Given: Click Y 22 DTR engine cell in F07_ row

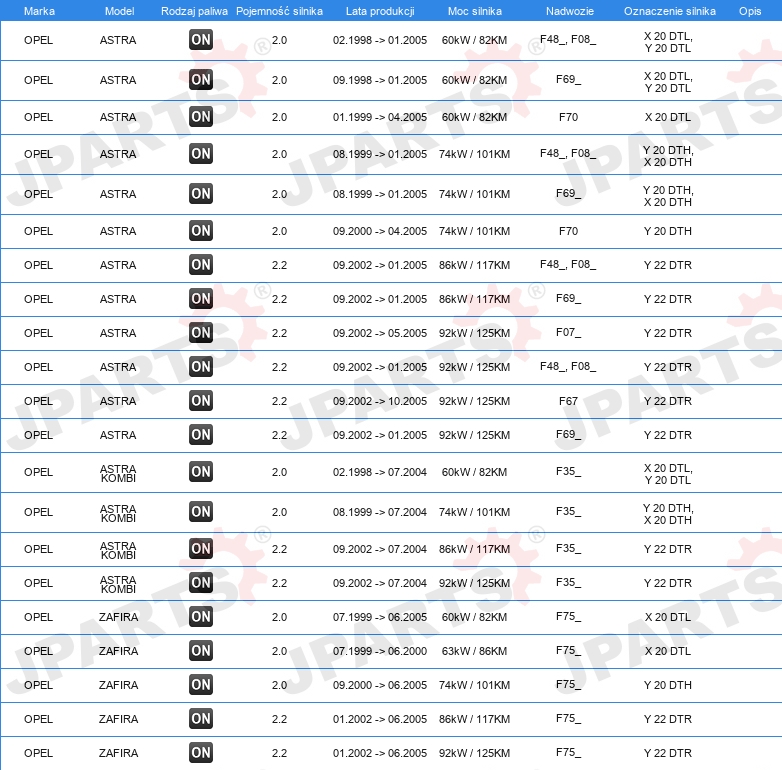Looking at the screenshot, I should coord(668,333).
